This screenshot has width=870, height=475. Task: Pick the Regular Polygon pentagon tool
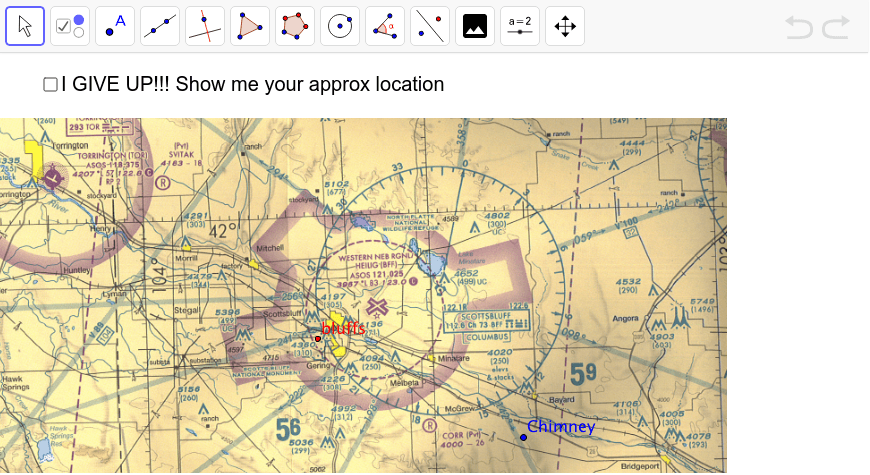coord(295,26)
